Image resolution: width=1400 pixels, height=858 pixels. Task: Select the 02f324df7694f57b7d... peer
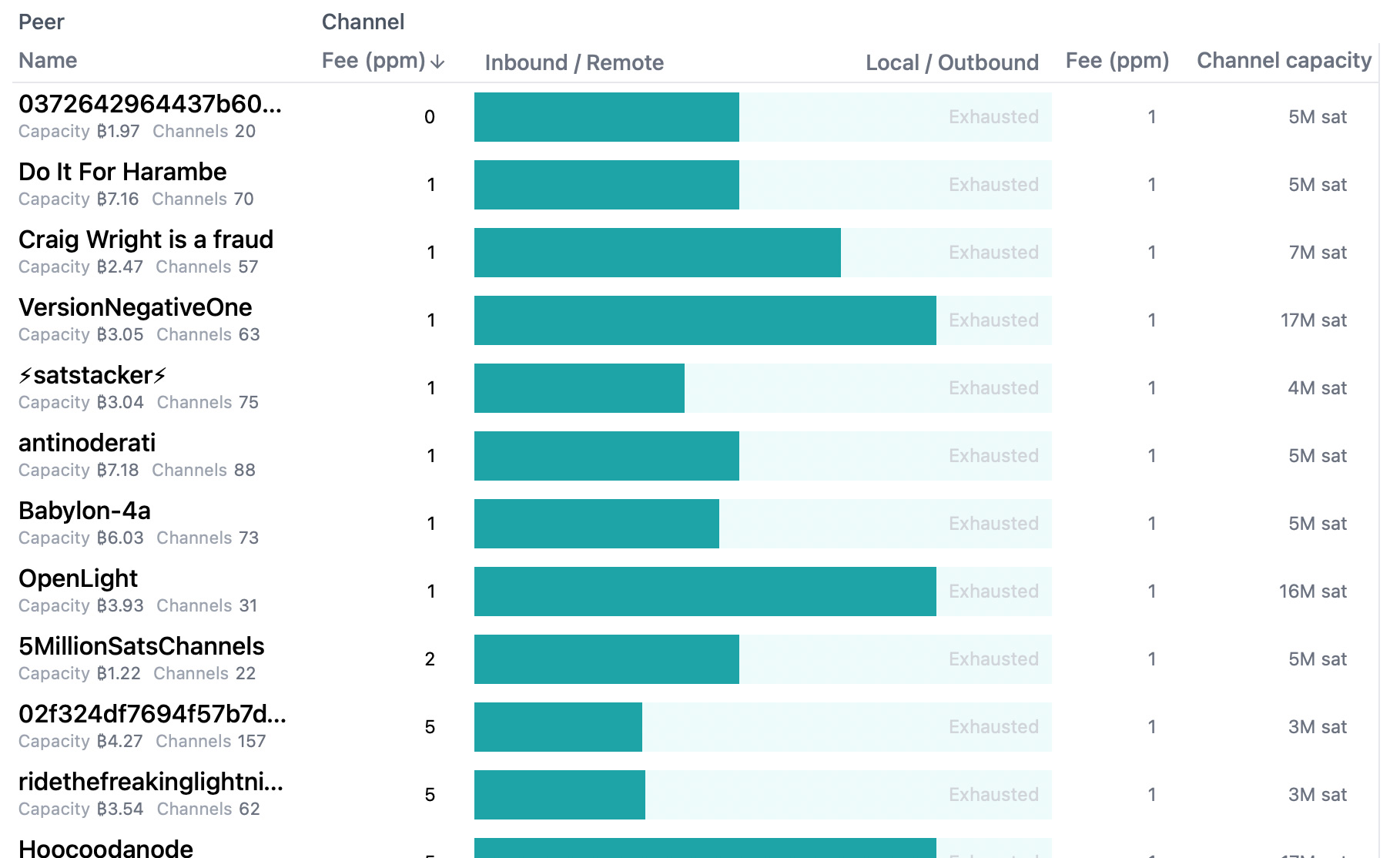[152, 714]
